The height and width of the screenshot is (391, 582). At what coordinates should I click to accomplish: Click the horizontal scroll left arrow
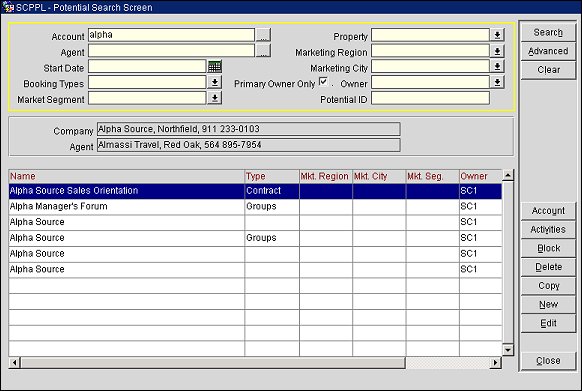click(14, 362)
